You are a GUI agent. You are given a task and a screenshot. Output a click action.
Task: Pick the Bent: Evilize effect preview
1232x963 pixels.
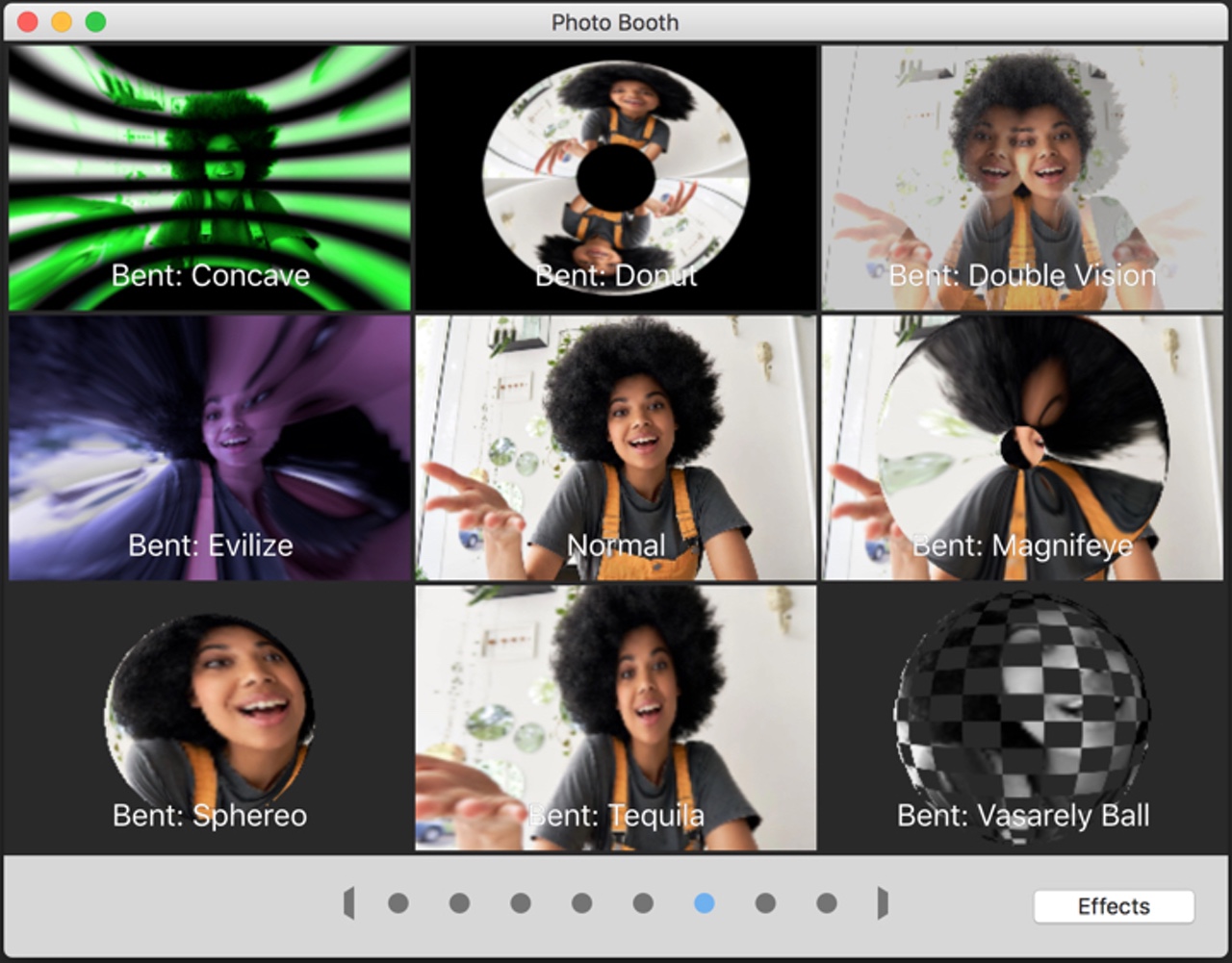click(x=210, y=448)
